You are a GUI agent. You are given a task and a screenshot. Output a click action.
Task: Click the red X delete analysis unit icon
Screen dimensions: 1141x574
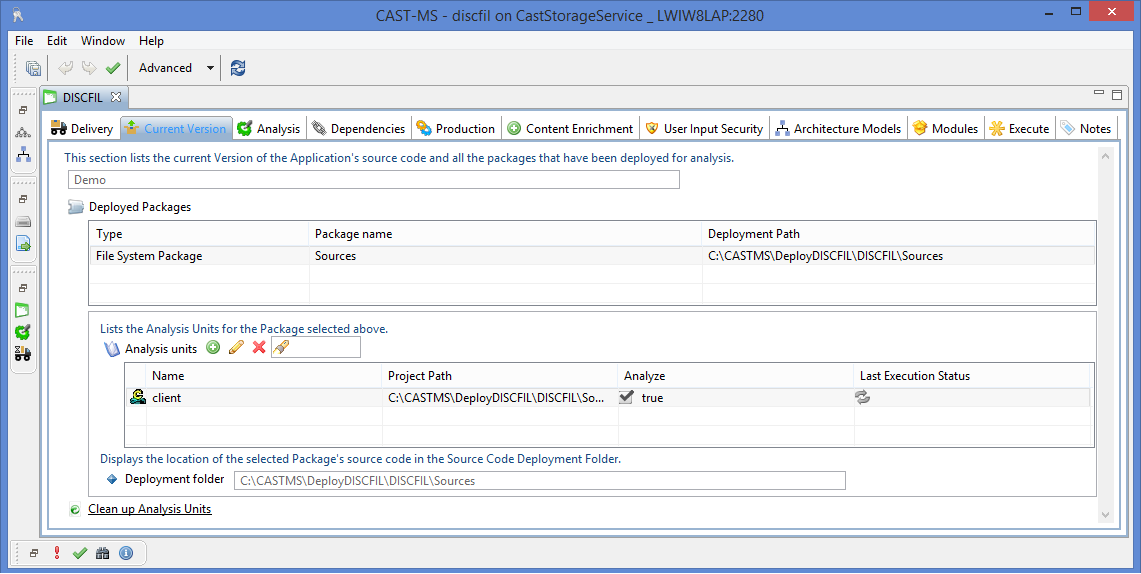(259, 348)
